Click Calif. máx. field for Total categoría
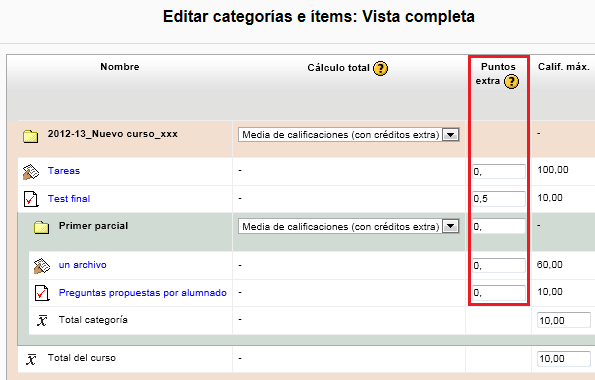Viewport: 595px width, 380px height. click(564, 320)
